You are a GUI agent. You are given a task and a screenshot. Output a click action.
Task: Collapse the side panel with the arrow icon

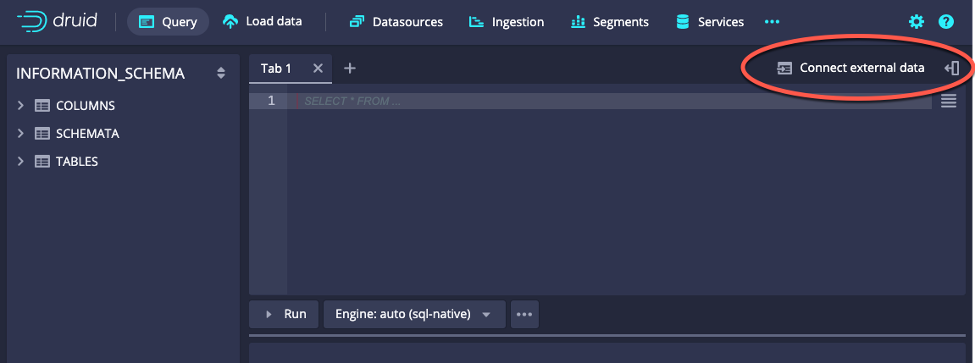(951, 68)
